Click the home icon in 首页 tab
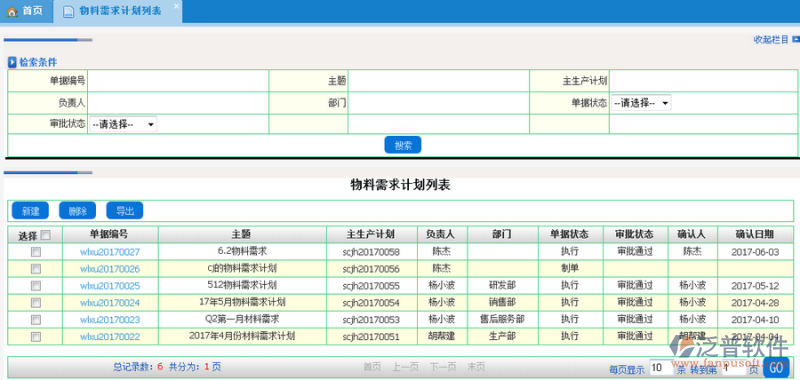This screenshot has height=380, width=800. (12, 11)
